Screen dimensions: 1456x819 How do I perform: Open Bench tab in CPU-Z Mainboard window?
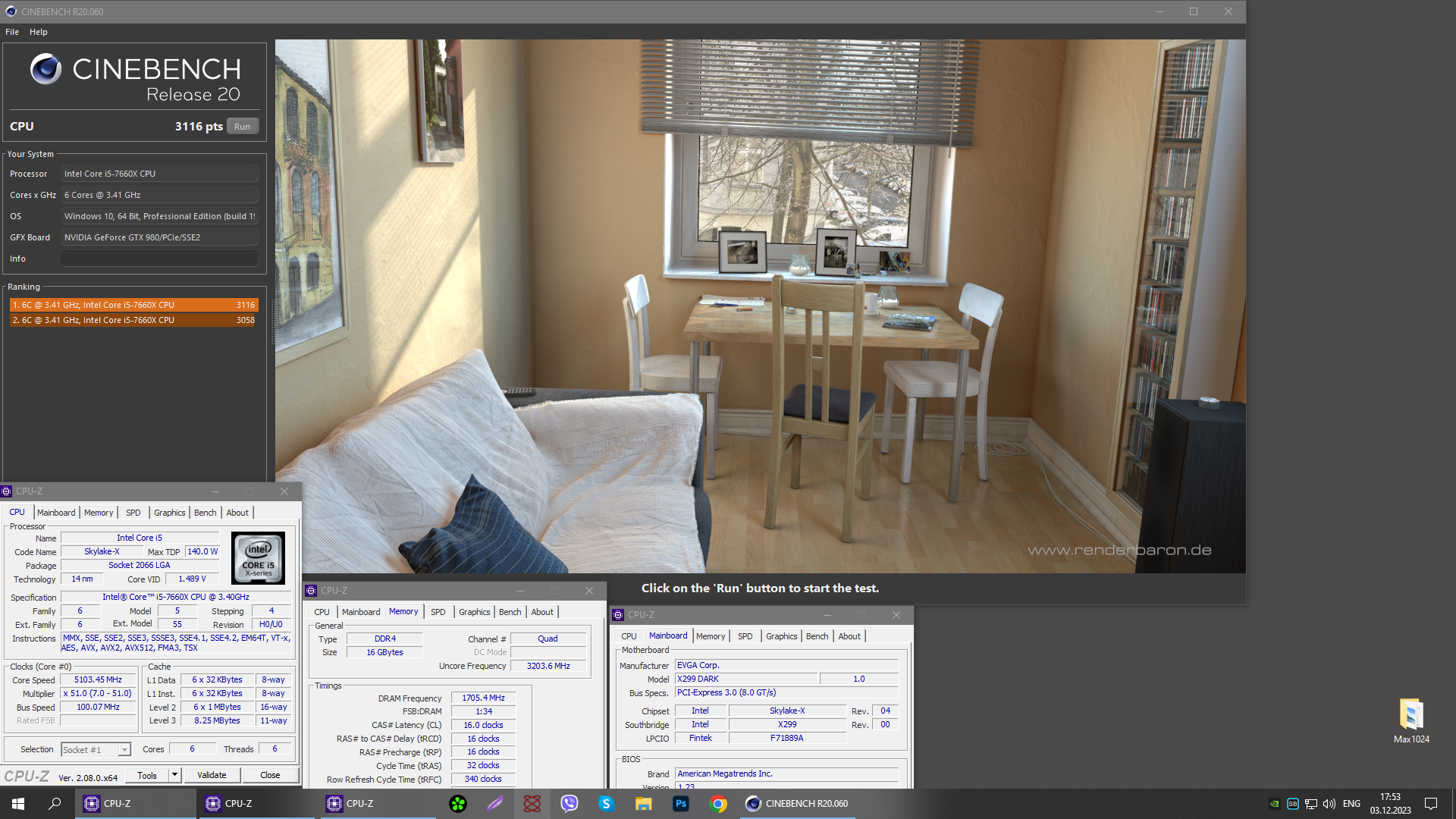(x=817, y=636)
